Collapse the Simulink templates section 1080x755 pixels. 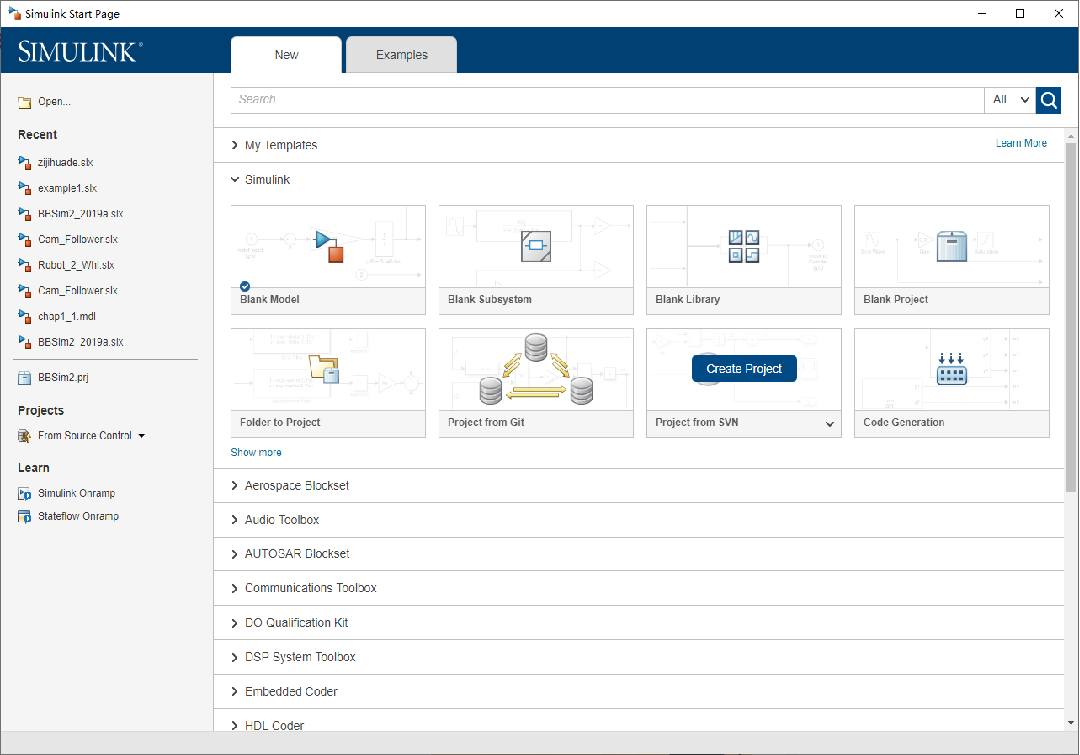point(234,180)
